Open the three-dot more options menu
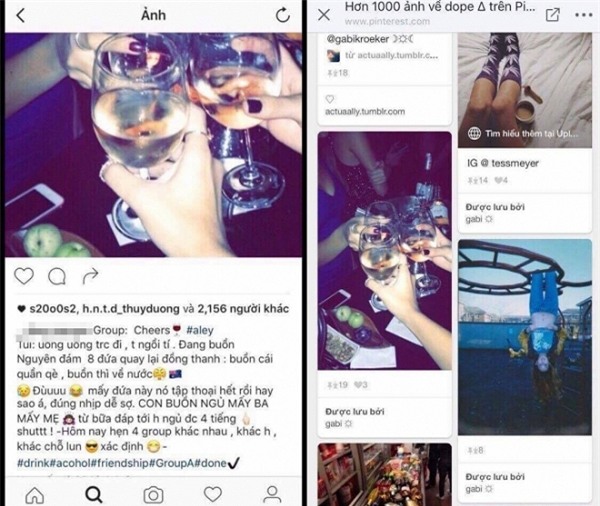 click(x=584, y=15)
